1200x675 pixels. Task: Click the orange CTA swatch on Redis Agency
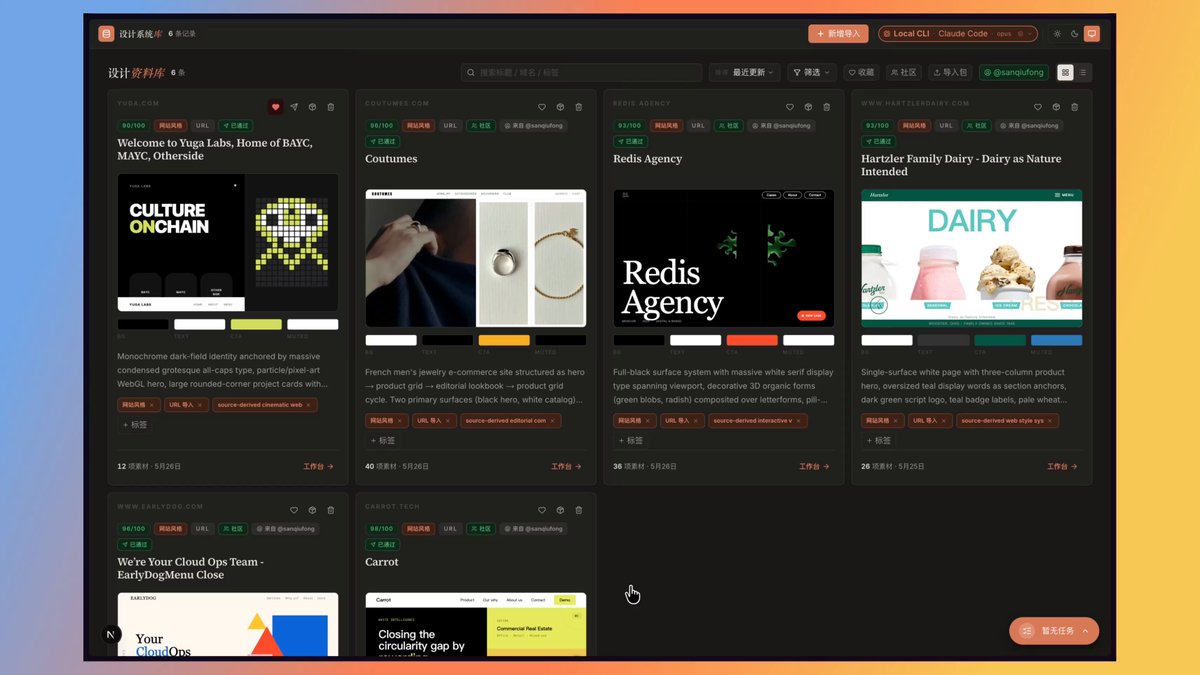[752, 340]
